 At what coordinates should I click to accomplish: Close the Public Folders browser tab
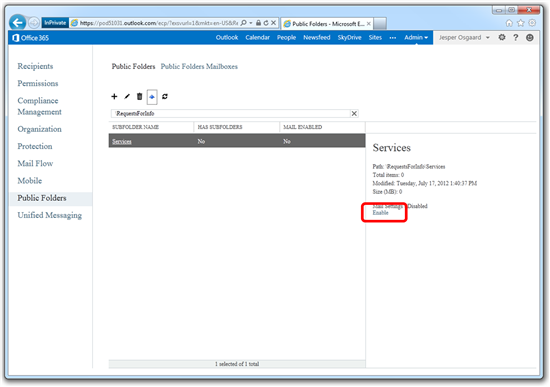pos(369,24)
